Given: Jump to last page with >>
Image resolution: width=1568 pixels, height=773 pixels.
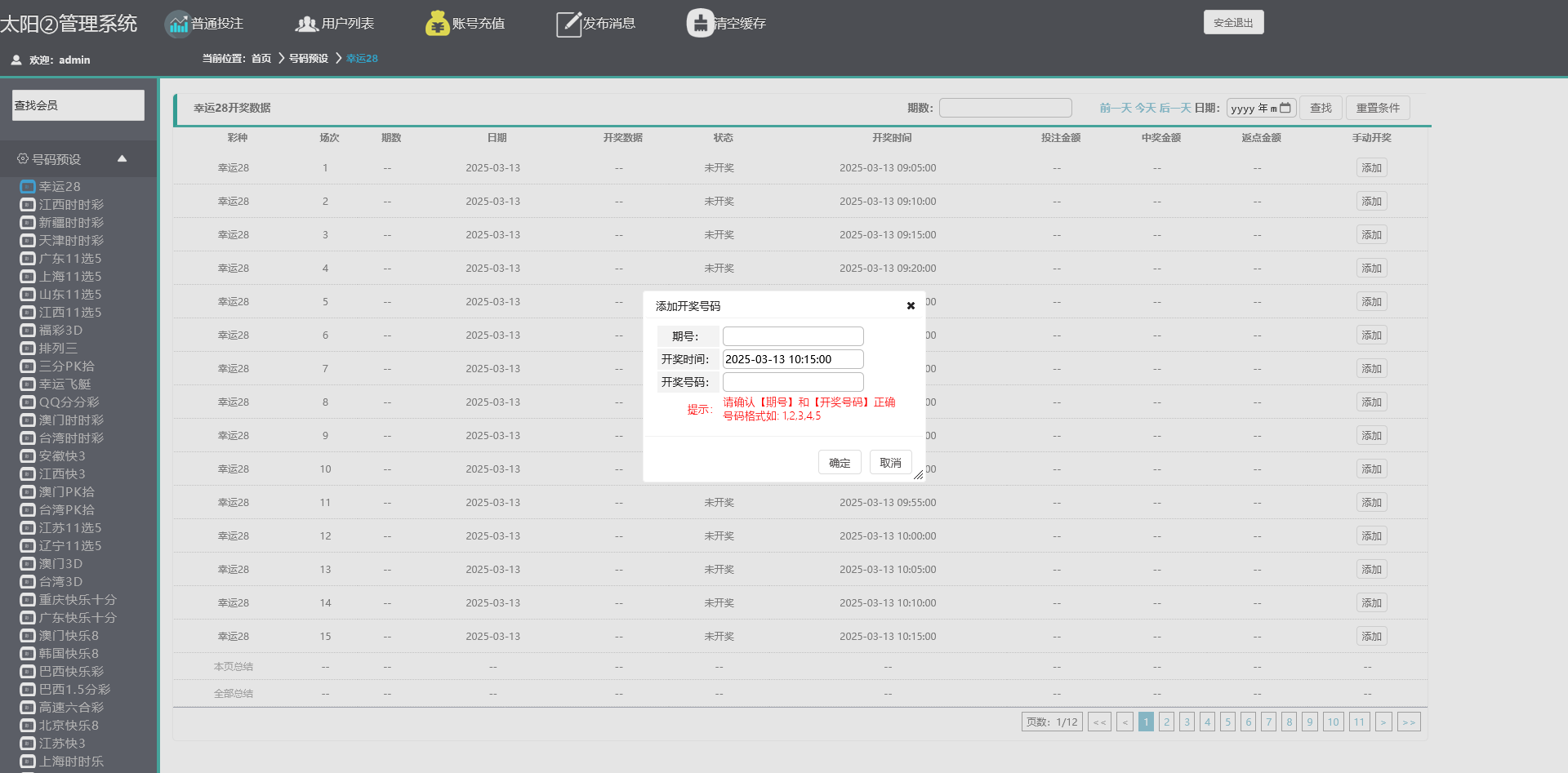Looking at the screenshot, I should [x=1409, y=722].
